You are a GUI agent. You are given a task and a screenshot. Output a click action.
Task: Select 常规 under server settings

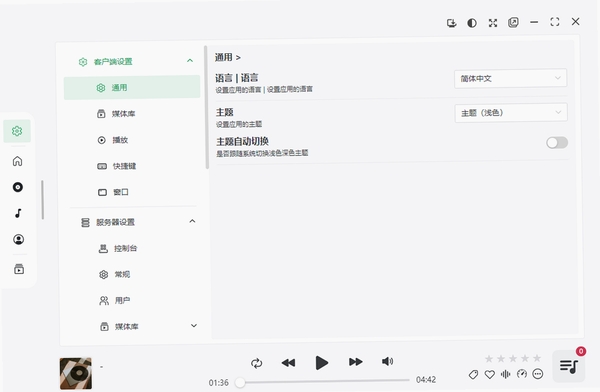point(134,274)
